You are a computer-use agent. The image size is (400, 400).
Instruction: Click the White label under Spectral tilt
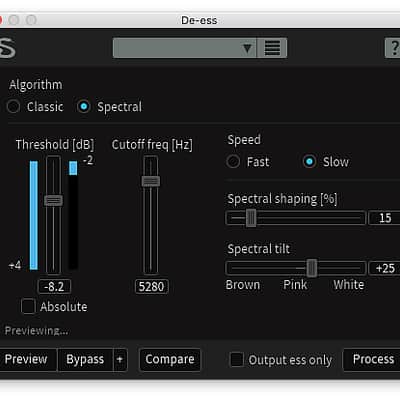[349, 285]
